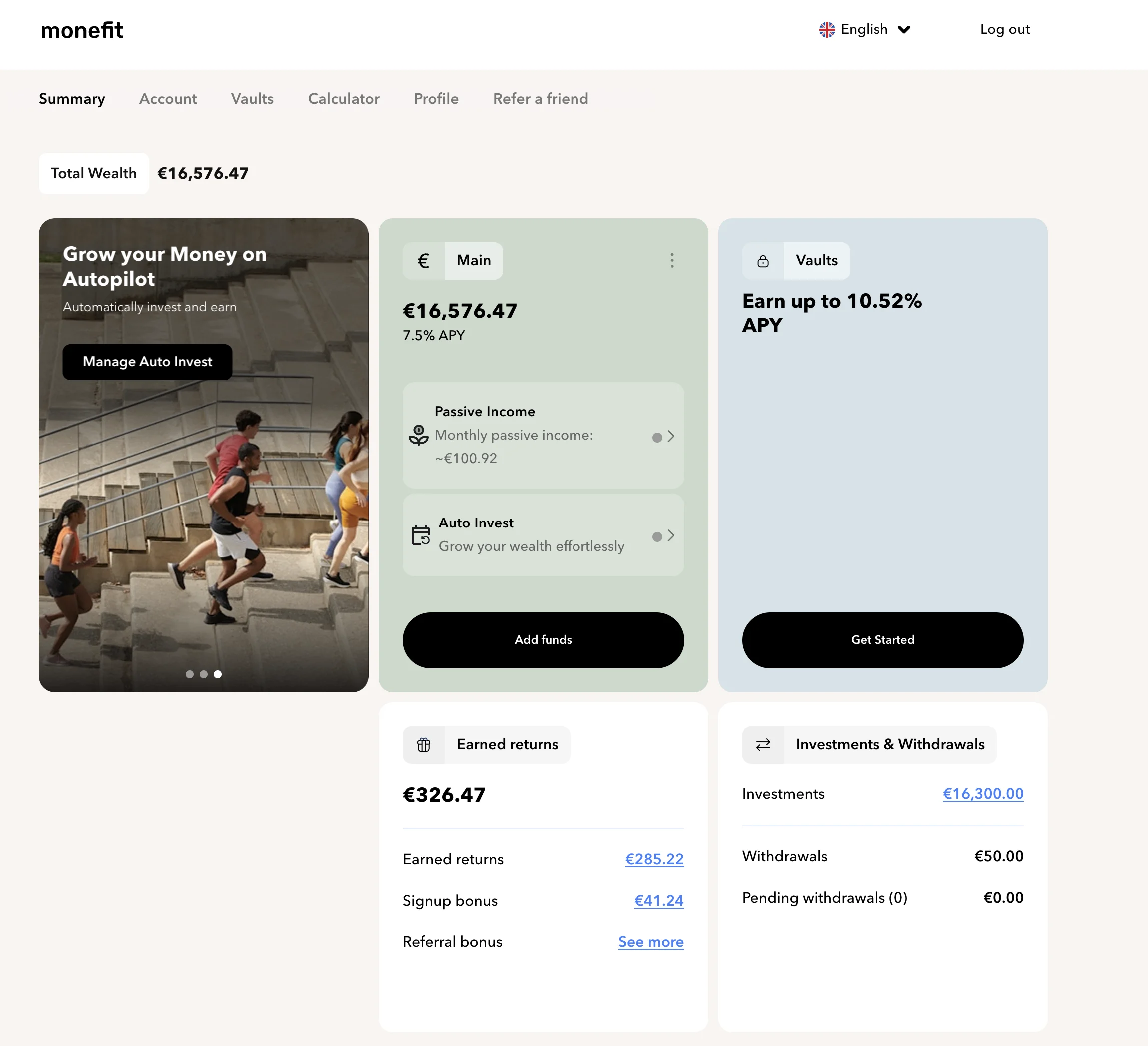This screenshot has height=1046, width=1148.
Task: Select the third carousel dot
Action: 217,674
